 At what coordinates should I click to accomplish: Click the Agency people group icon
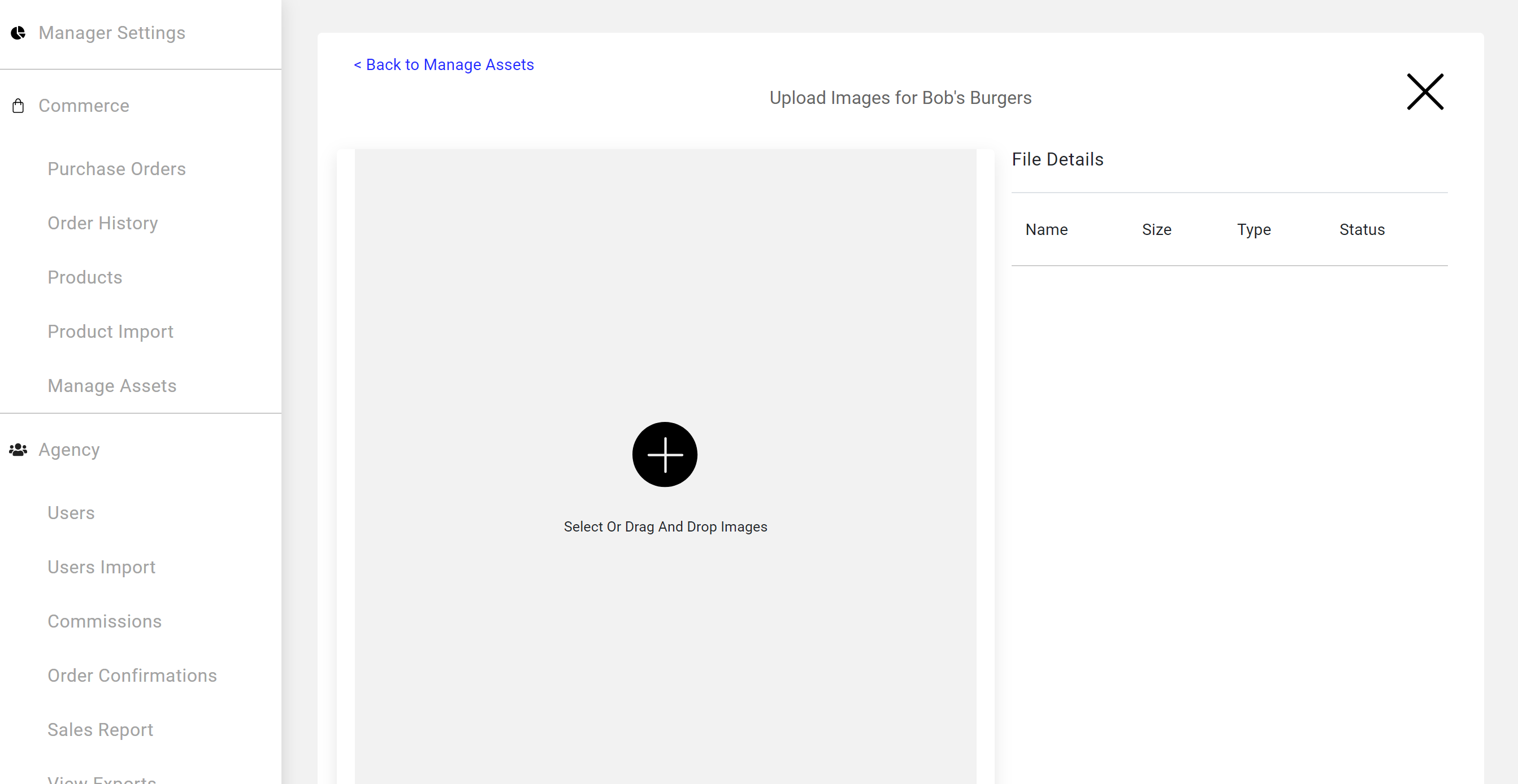click(18, 450)
